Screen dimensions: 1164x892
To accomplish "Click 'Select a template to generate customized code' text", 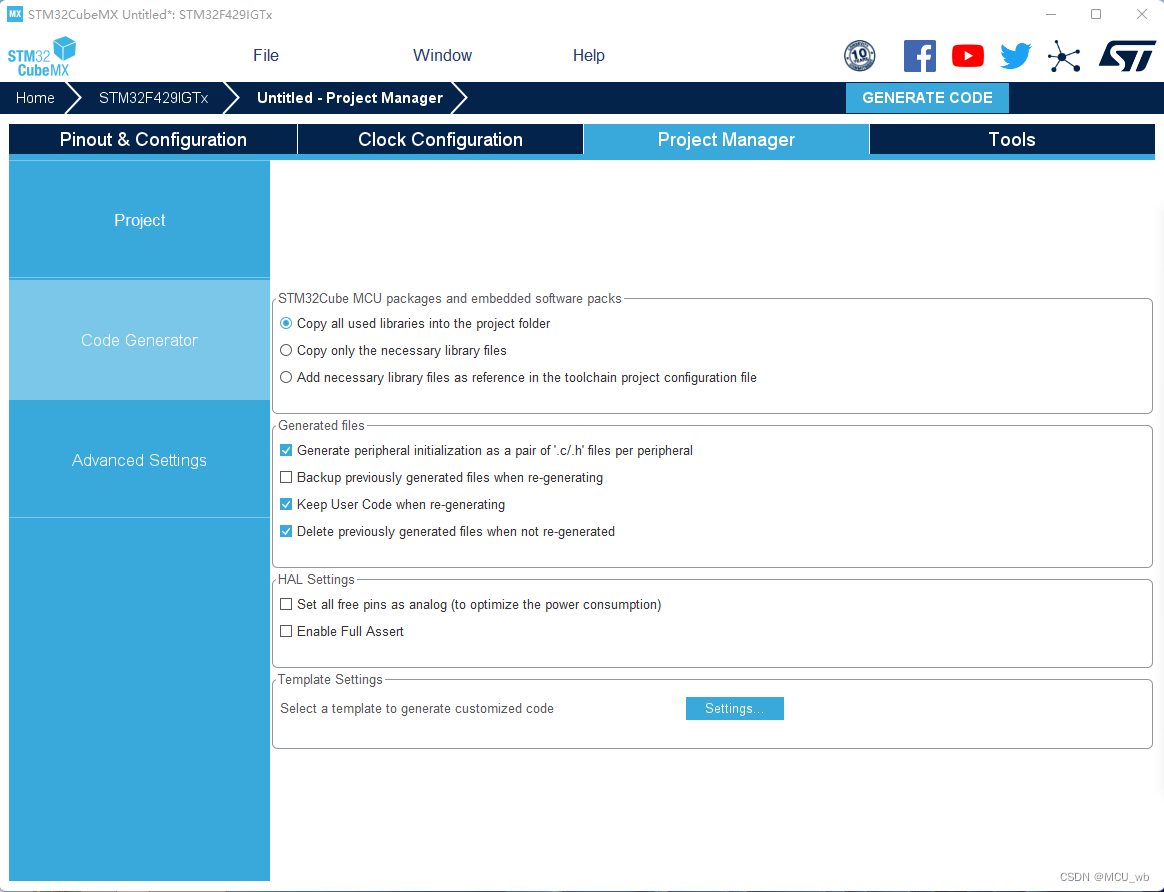I will (417, 709).
